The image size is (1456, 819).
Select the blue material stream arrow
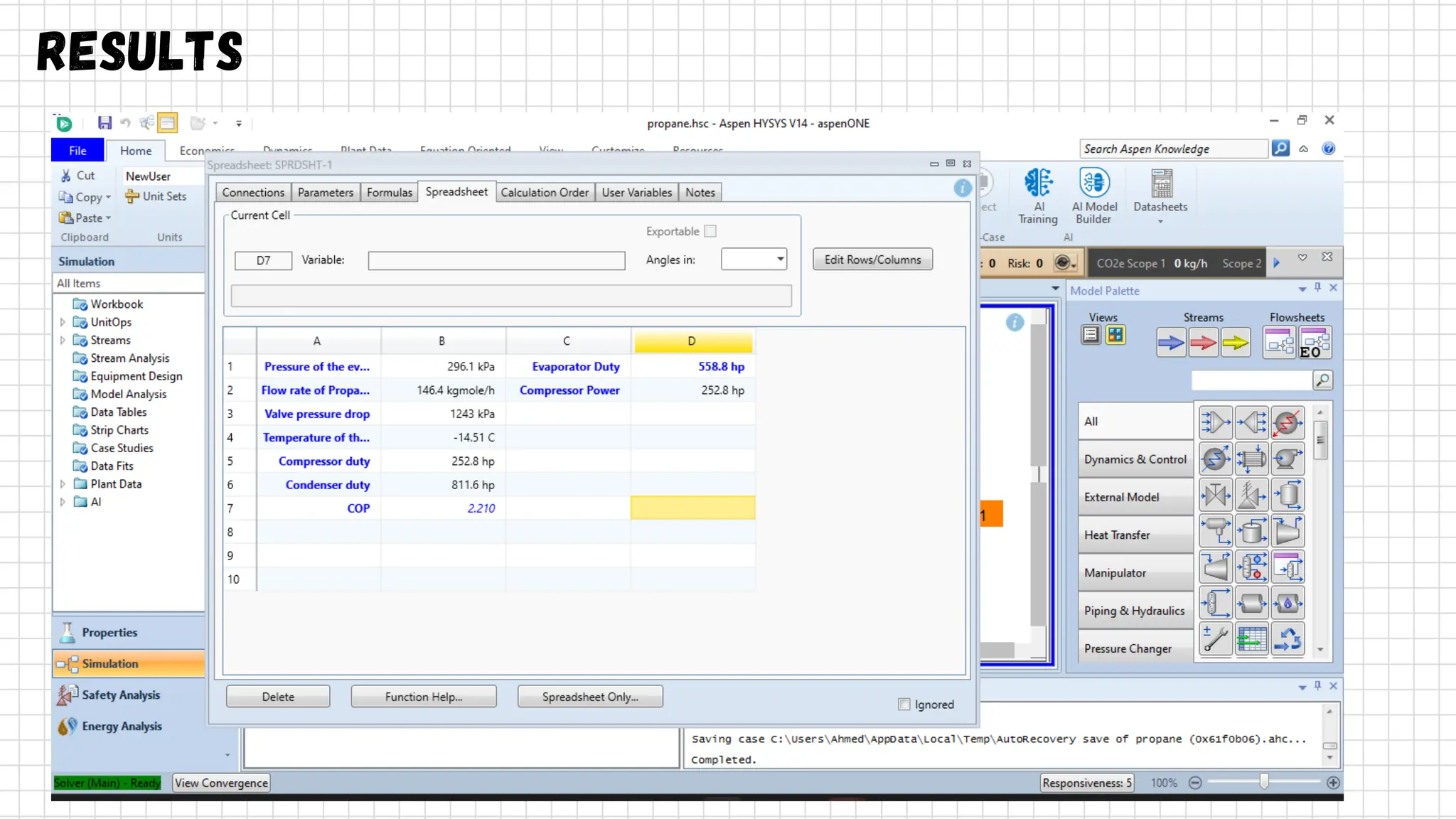[x=1170, y=343]
